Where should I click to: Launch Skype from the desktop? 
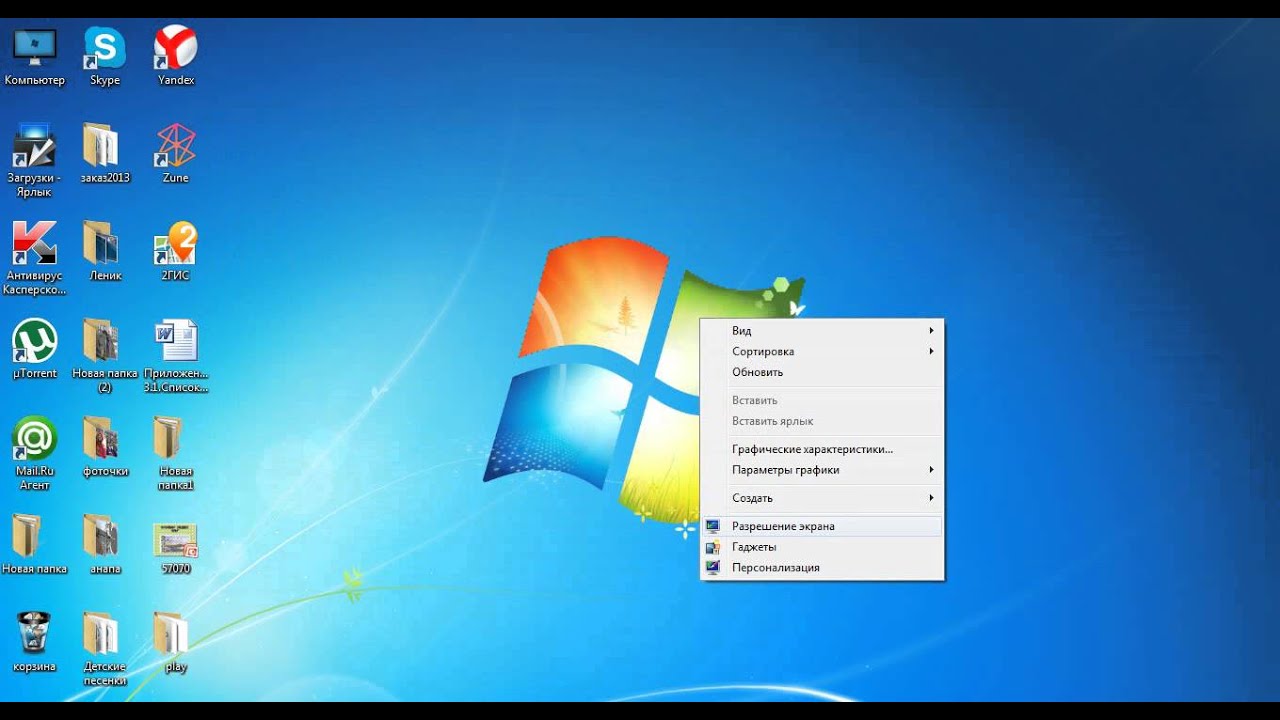105,57
